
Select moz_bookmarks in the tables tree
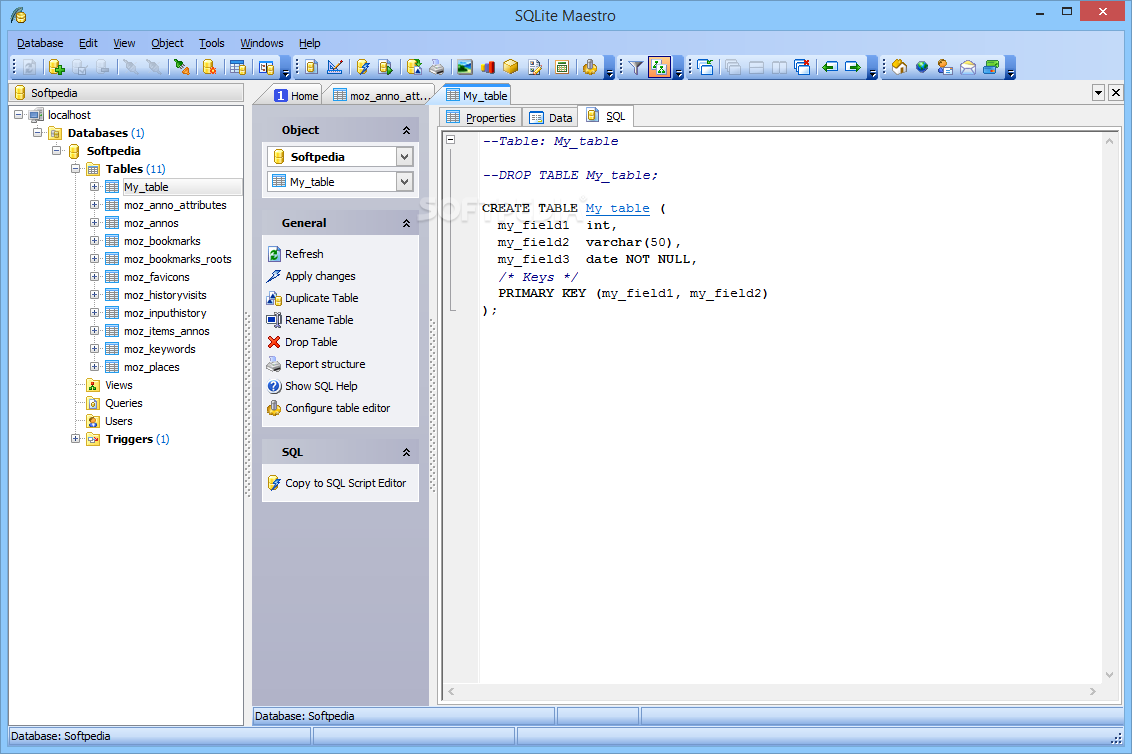pyautogui.click(x=162, y=241)
